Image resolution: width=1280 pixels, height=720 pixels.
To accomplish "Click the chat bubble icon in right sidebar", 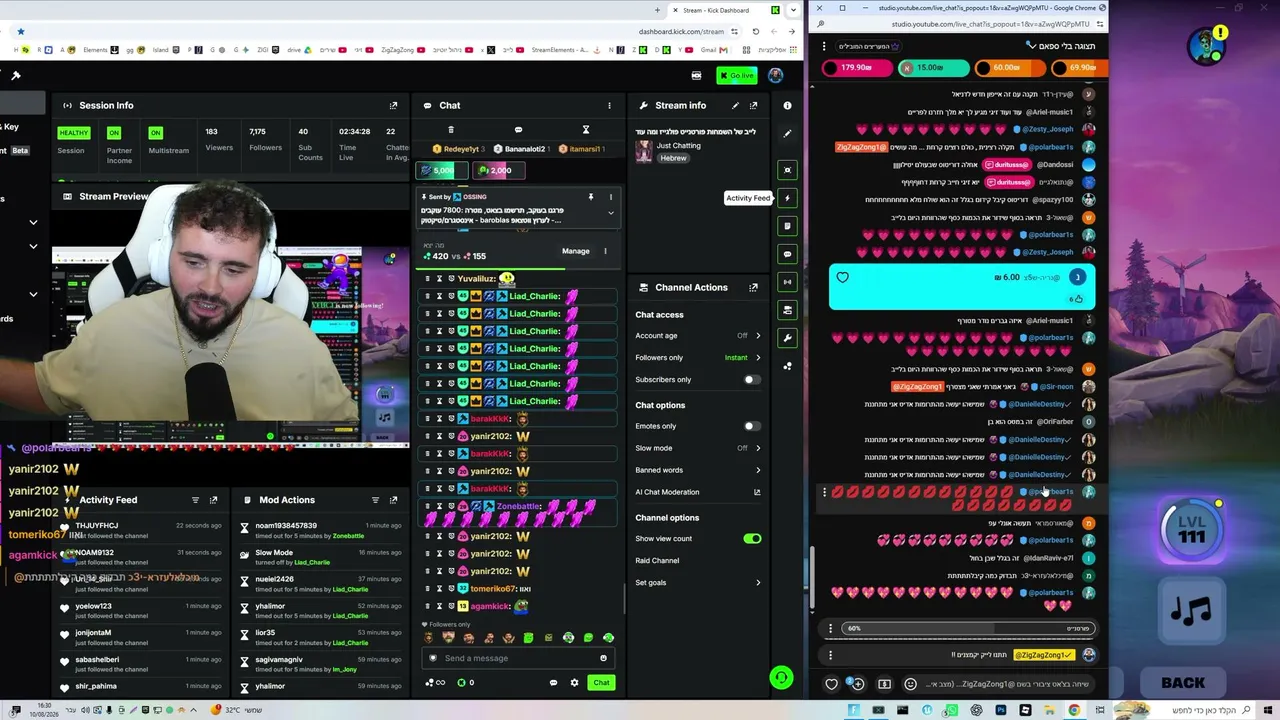I will click(788, 254).
